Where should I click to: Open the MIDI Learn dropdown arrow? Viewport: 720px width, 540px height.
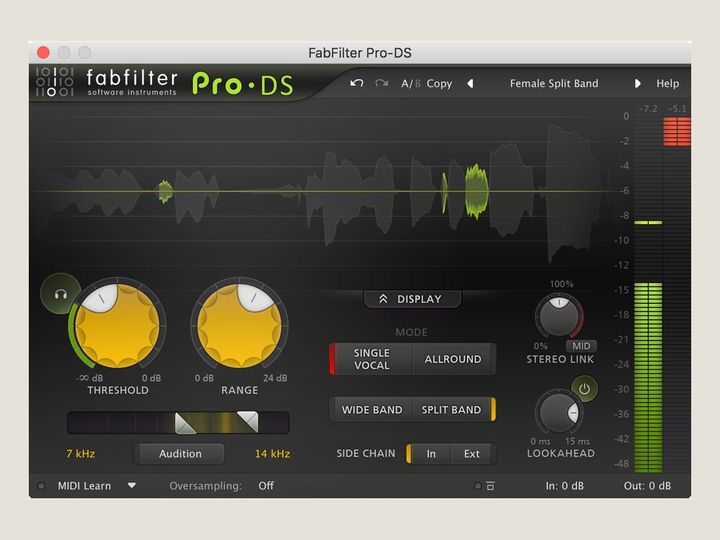click(x=132, y=485)
